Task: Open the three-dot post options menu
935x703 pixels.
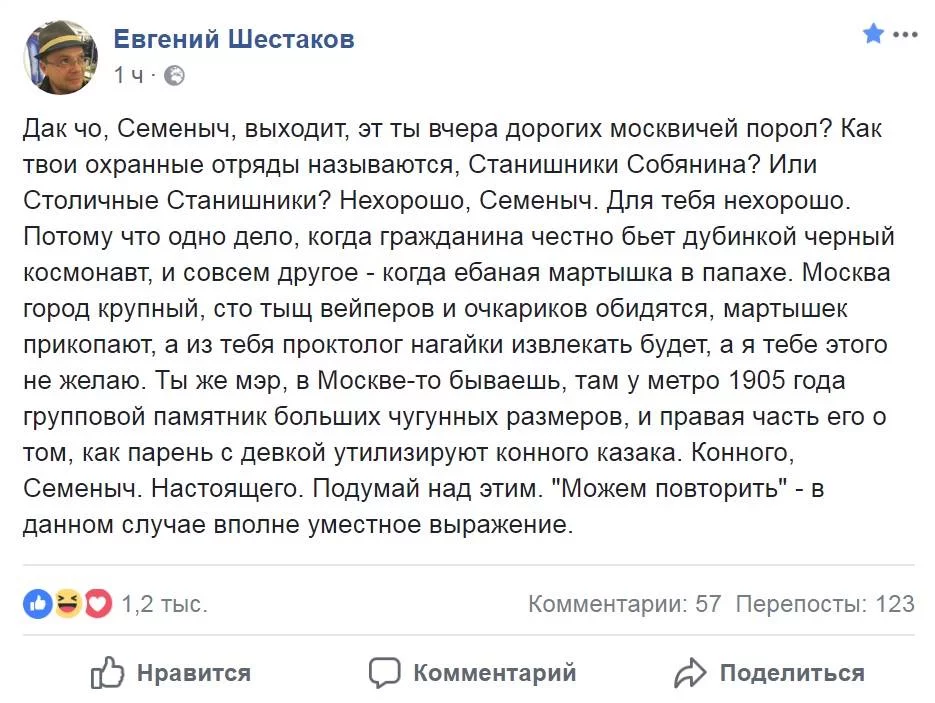Action: [905, 35]
